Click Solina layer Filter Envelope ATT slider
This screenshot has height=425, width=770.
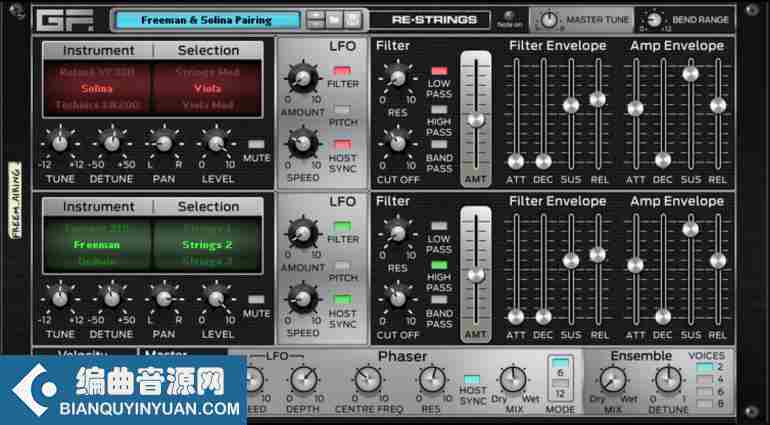point(516,161)
